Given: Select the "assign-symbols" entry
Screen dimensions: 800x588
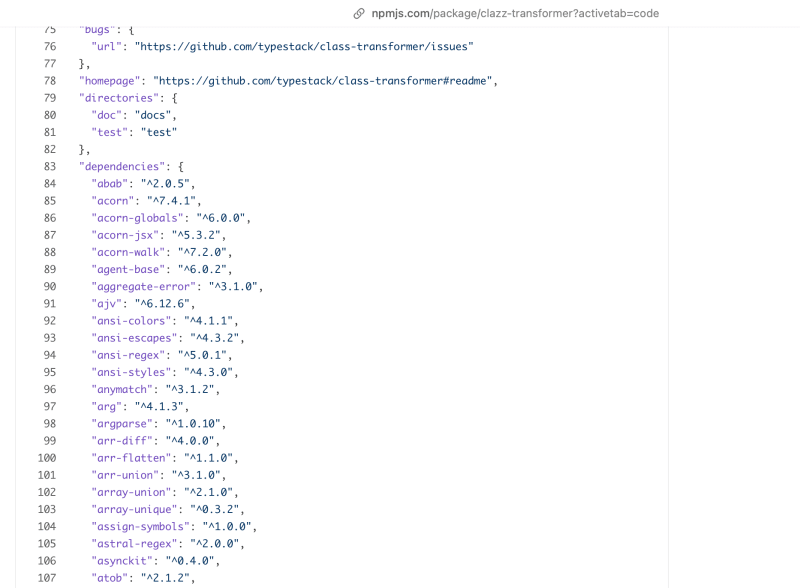Looking at the screenshot, I should [174, 526].
